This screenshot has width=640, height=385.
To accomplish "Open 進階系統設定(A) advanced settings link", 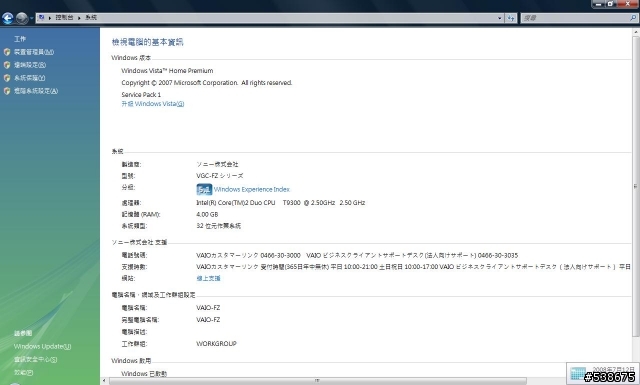I will 36,91.
